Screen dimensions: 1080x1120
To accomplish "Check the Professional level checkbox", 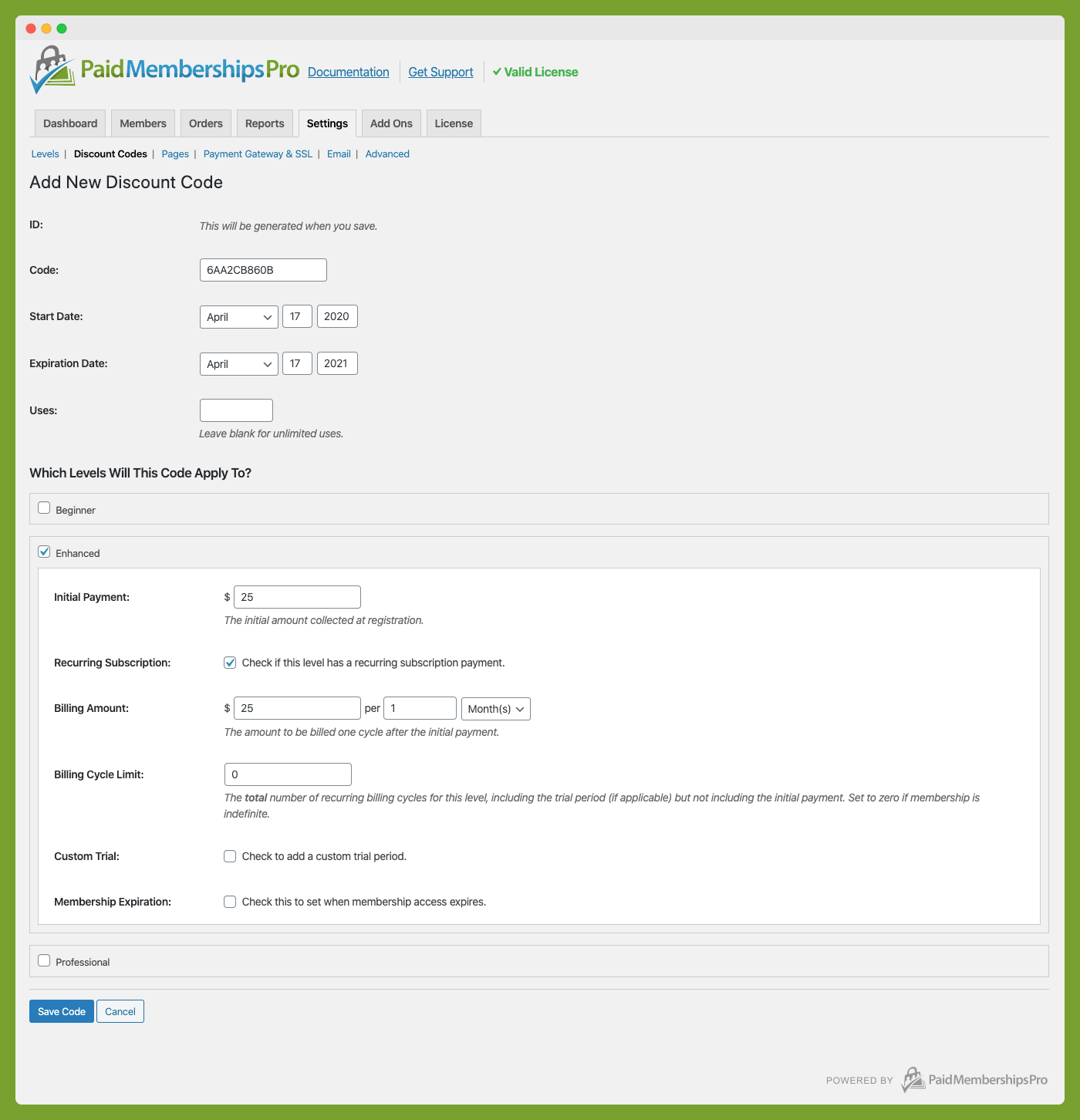I will coord(44,960).
